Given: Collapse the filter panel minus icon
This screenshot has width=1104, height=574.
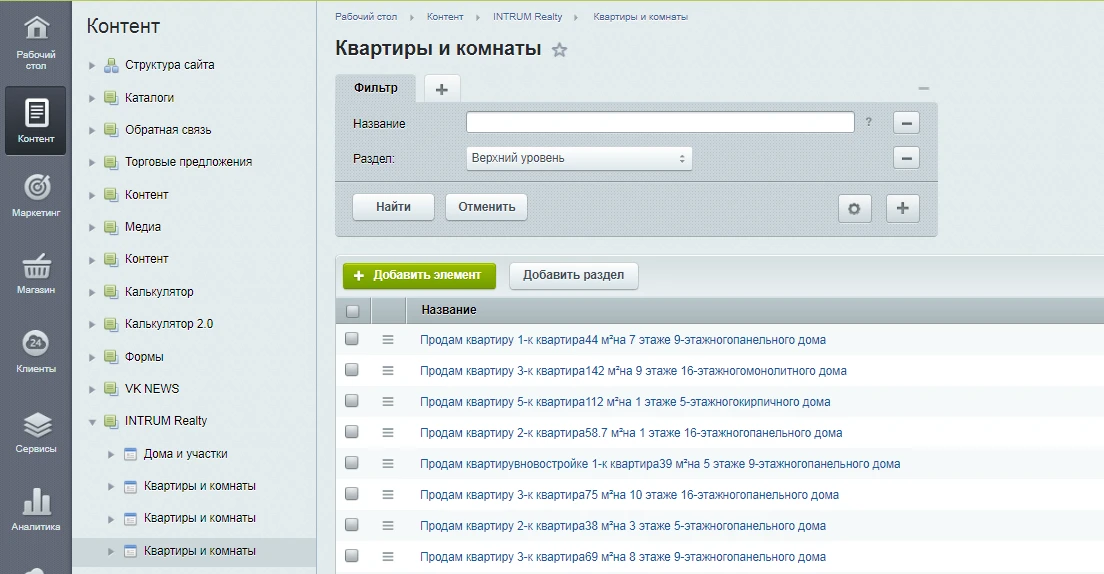Looking at the screenshot, I should [x=924, y=89].
